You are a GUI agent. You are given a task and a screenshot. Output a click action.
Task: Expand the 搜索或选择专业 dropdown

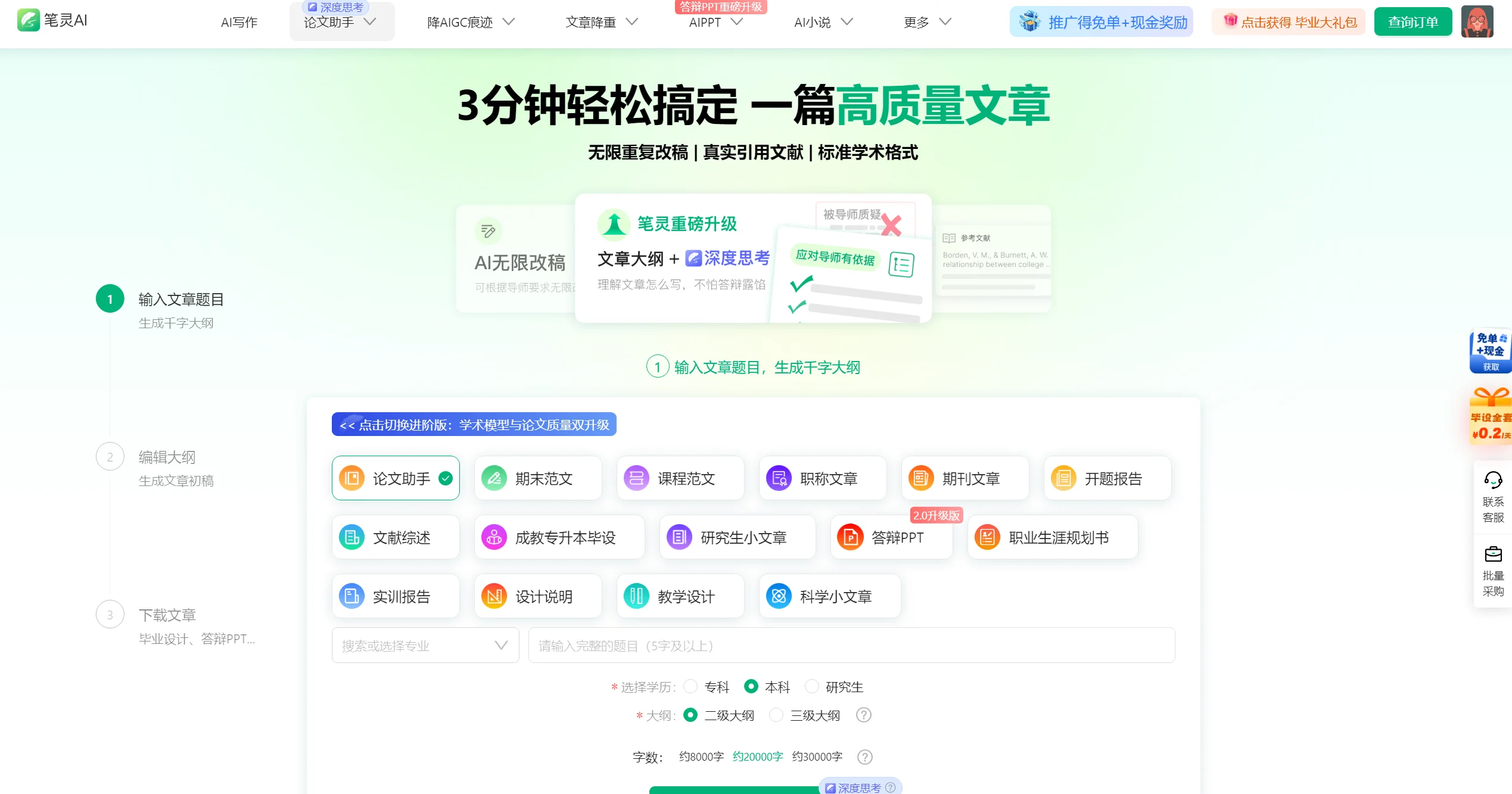coord(425,645)
